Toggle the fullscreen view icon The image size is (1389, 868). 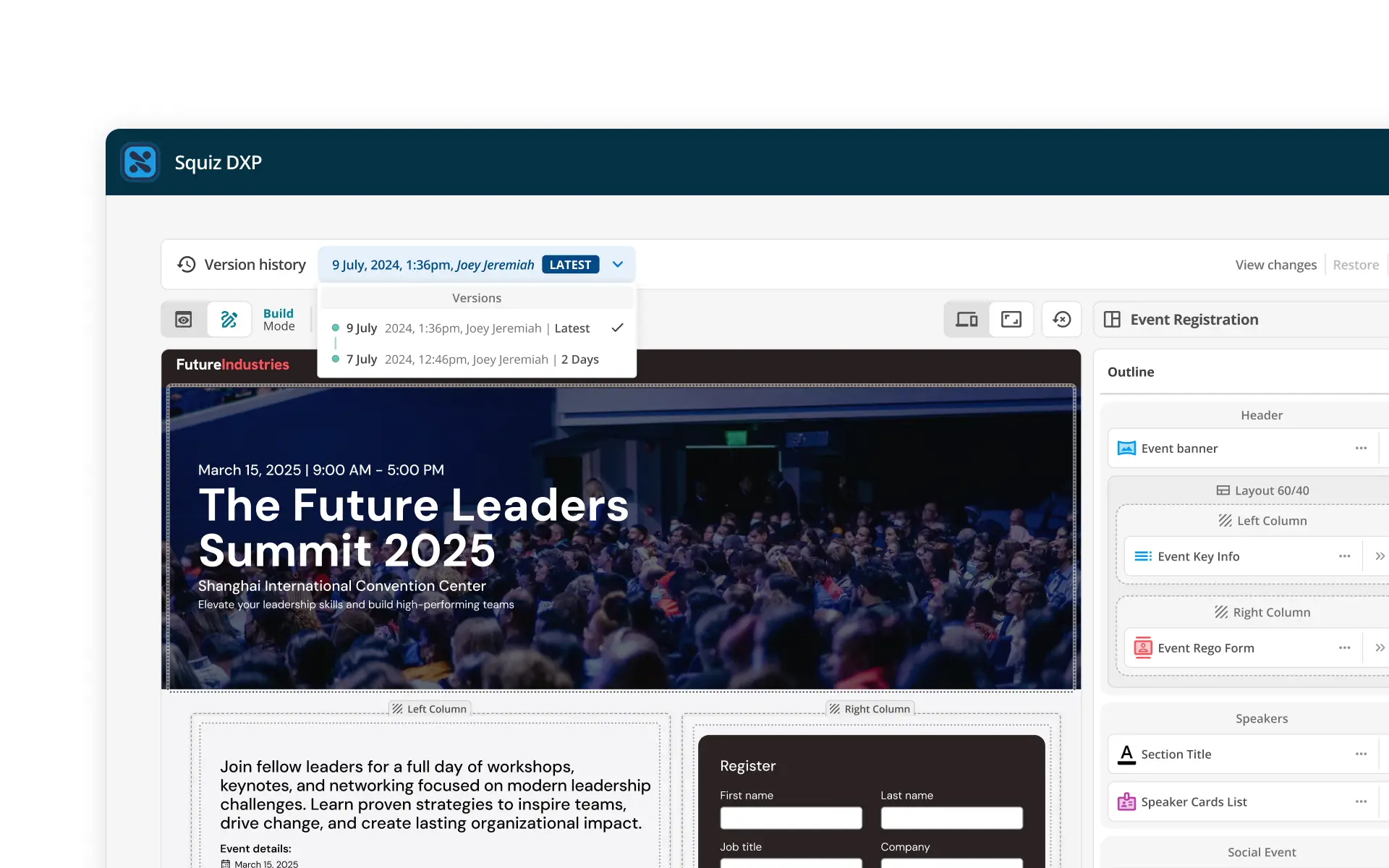coord(1011,319)
